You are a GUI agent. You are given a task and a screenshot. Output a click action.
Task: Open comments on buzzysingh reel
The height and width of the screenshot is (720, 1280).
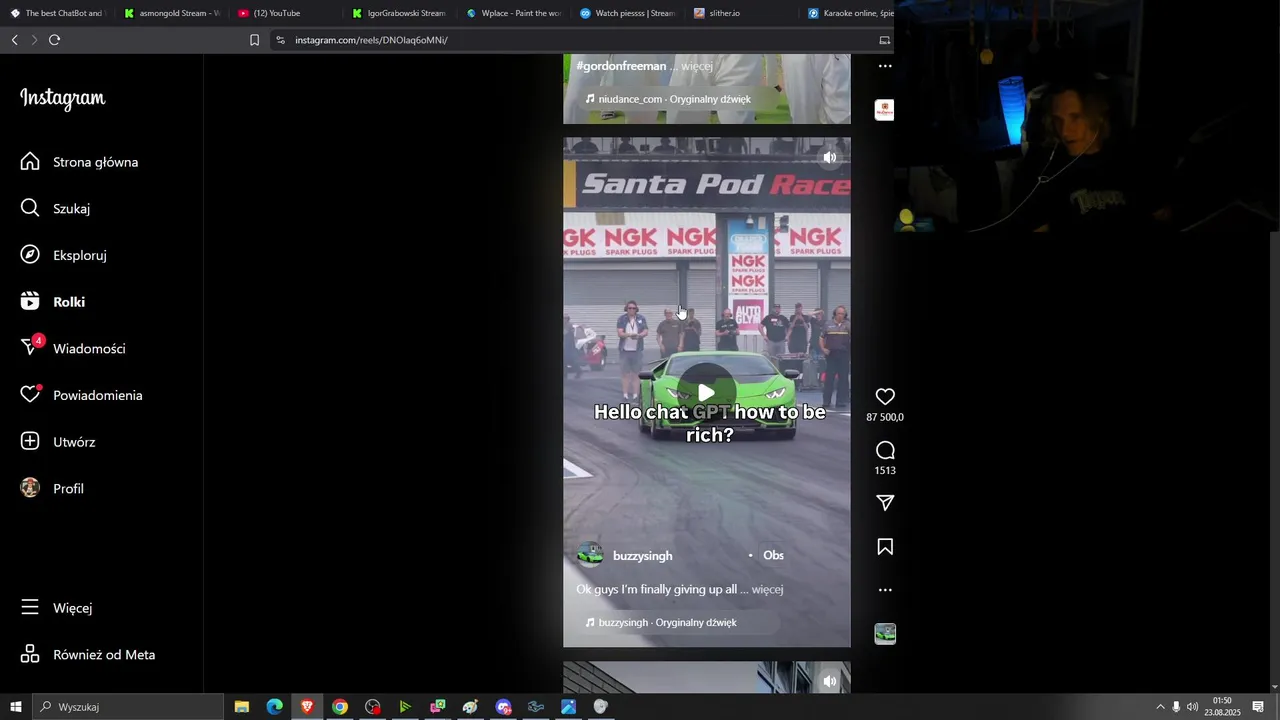[x=885, y=450]
